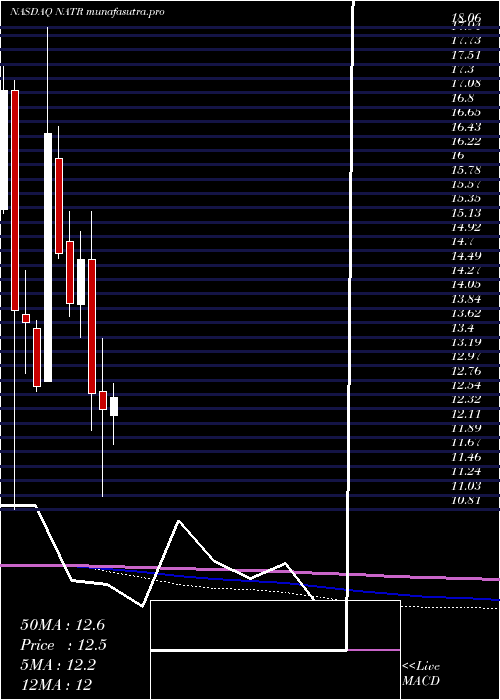Click the 12MA : 12 readout
The width and height of the screenshot is (500, 700).
pos(57,684)
